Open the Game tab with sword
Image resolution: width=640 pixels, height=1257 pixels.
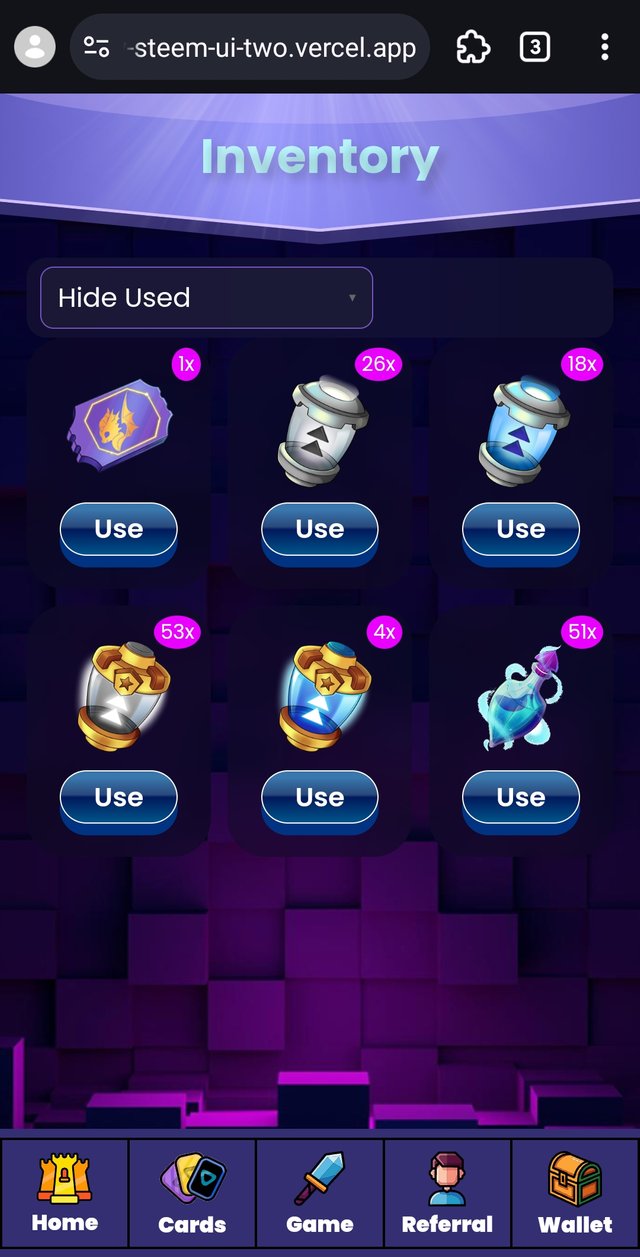click(x=320, y=1193)
